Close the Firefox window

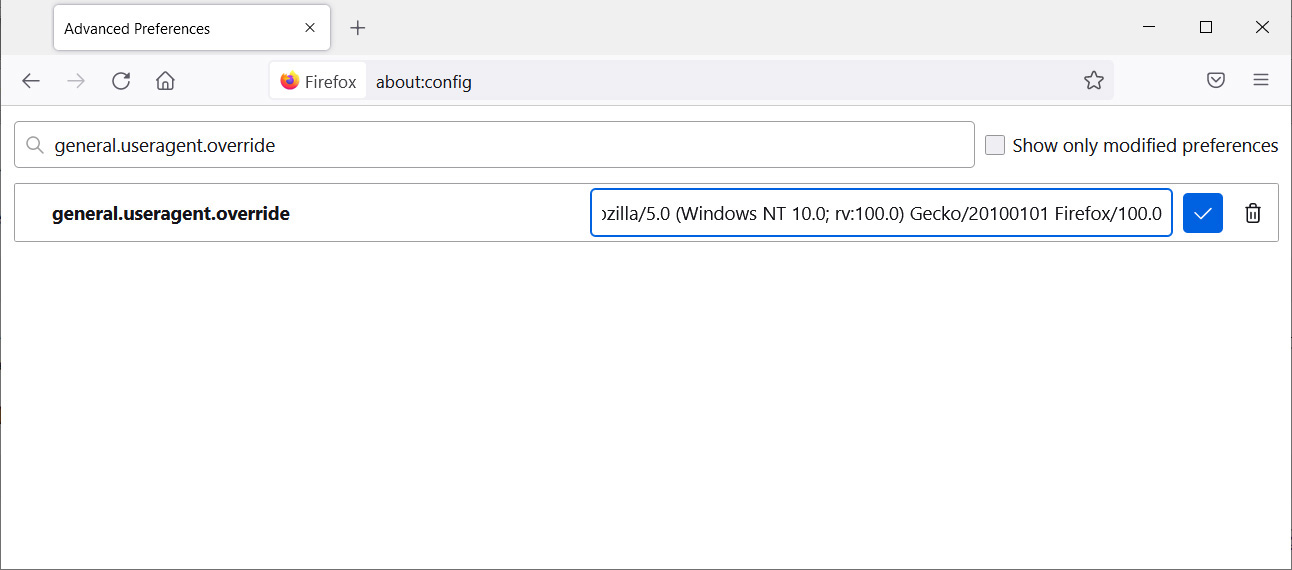(1262, 28)
